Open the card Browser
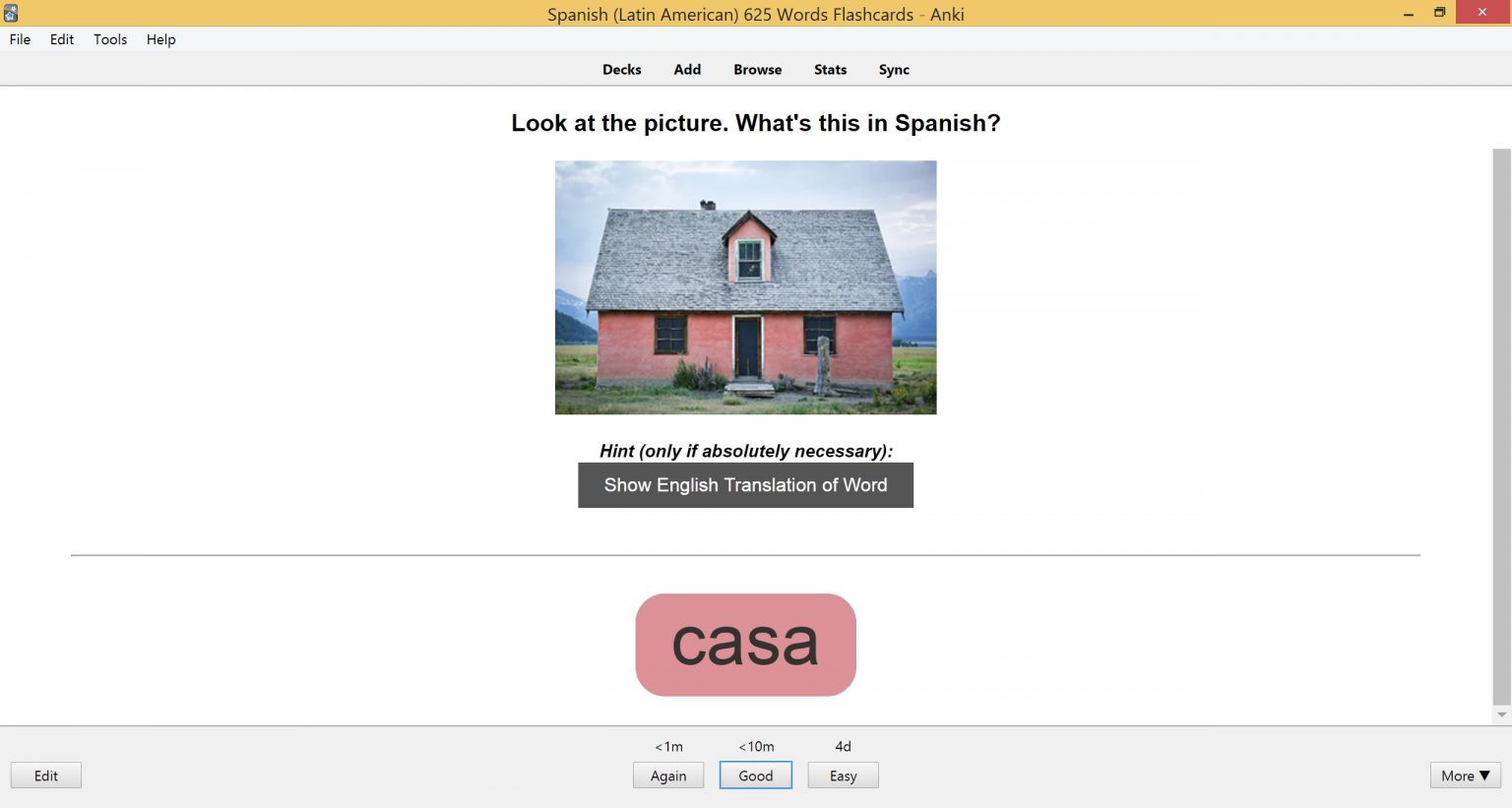 coord(756,69)
